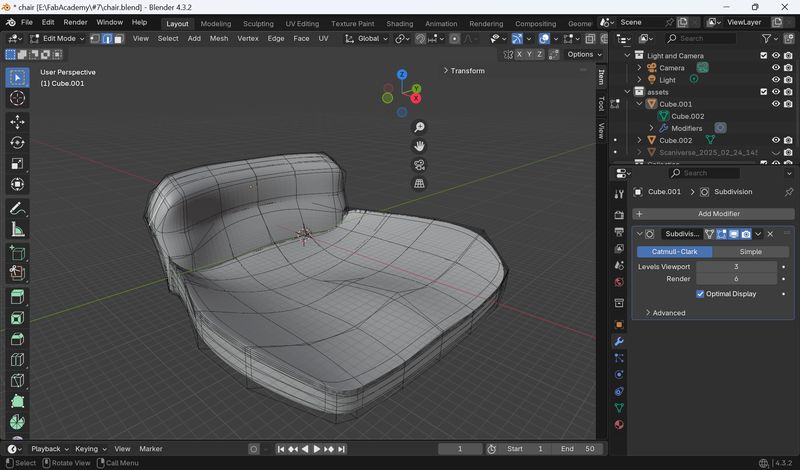Image resolution: width=800 pixels, height=470 pixels.
Task: Open the Render menu
Action: [x=75, y=22]
